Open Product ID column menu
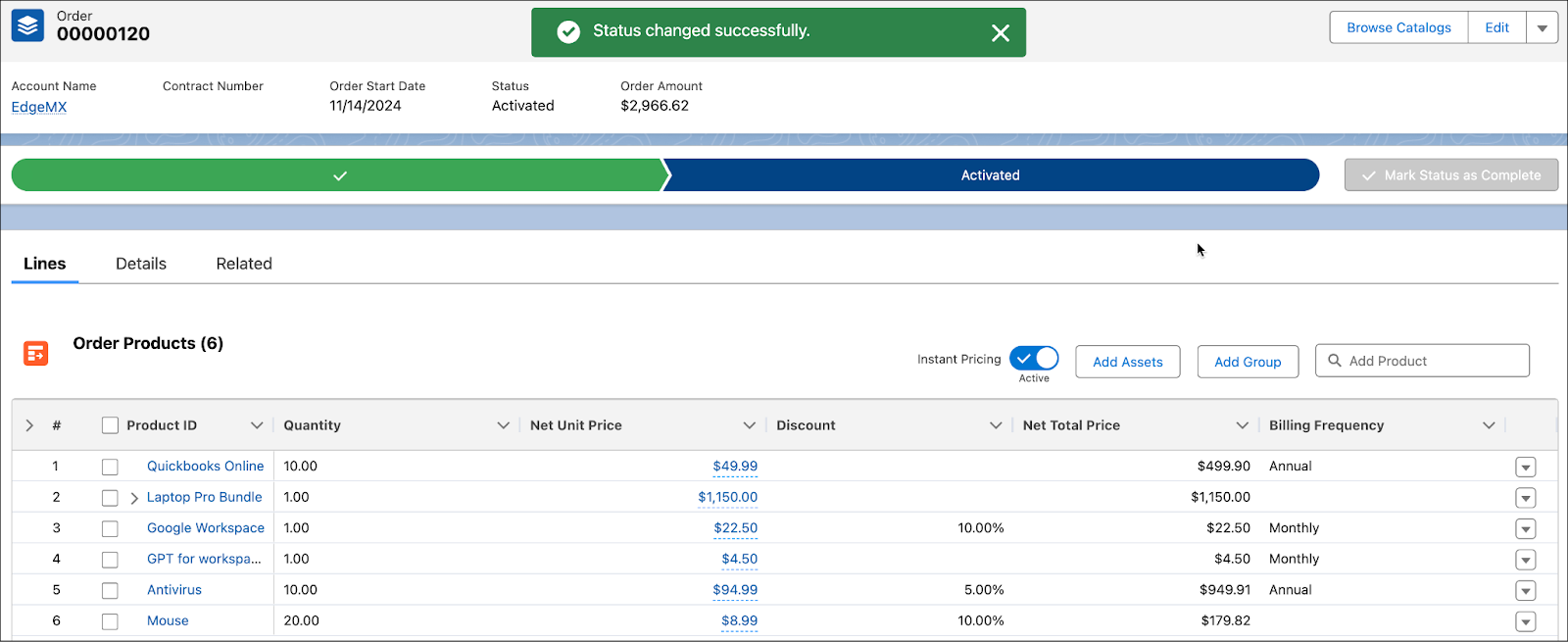Screen dimensions: 1568x642 click(x=257, y=425)
